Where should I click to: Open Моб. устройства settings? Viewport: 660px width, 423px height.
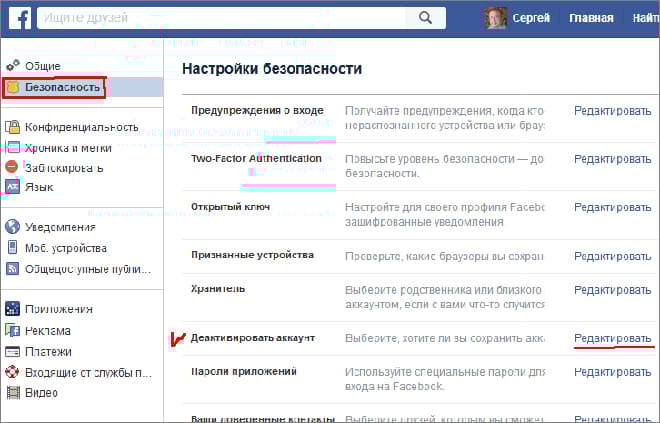[x=66, y=248]
